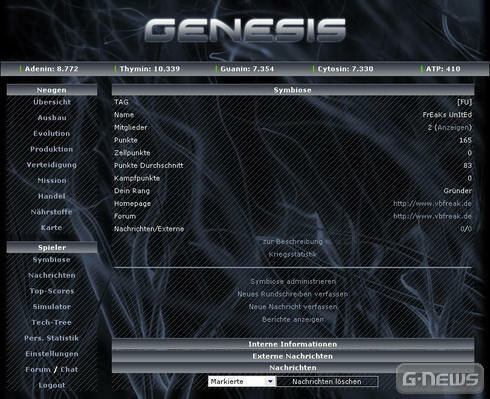
Task: Go to Nährstoffe in the menu
Action: tap(52, 212)
